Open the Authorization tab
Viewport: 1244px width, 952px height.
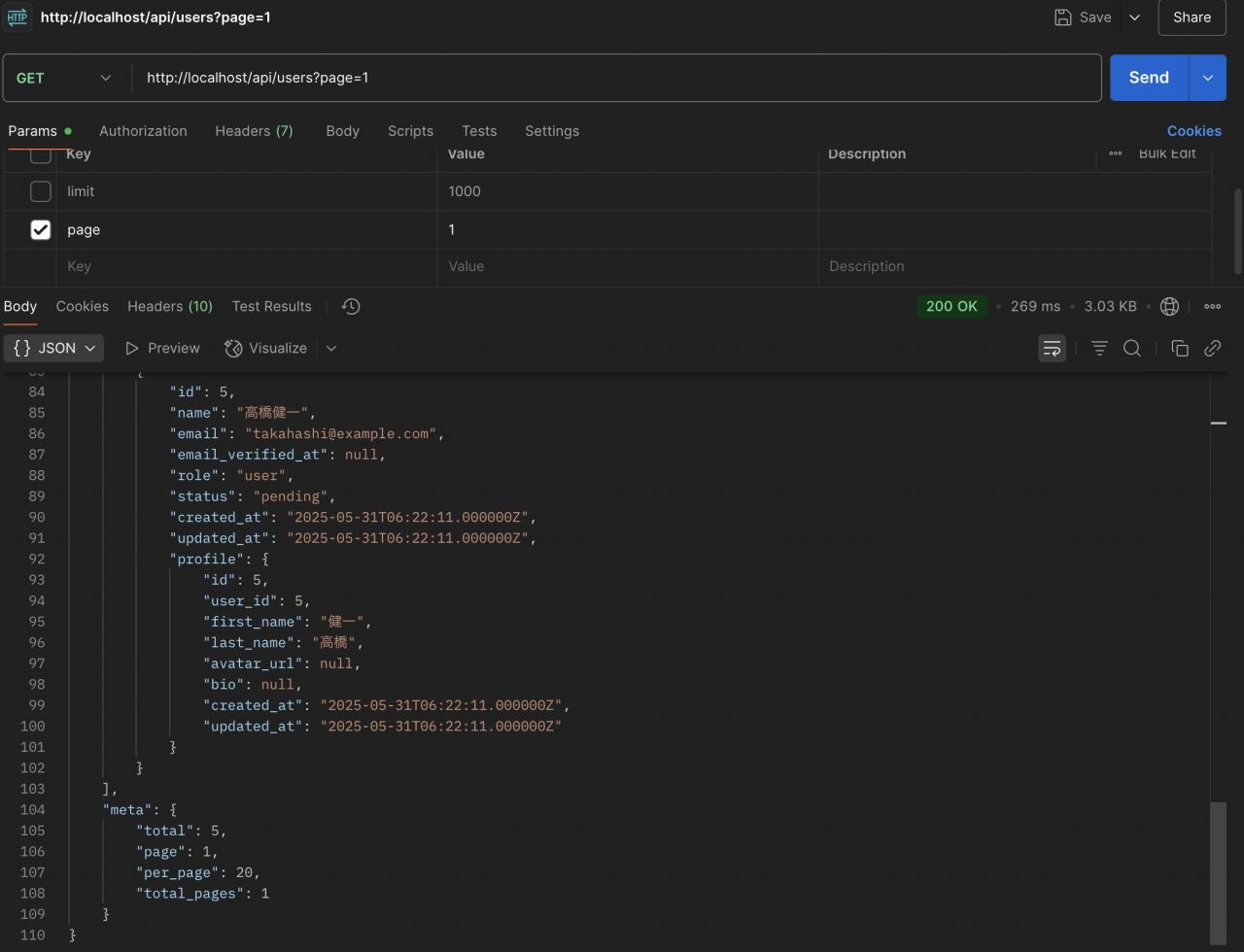pyautogui.click(x=143, y=131)
